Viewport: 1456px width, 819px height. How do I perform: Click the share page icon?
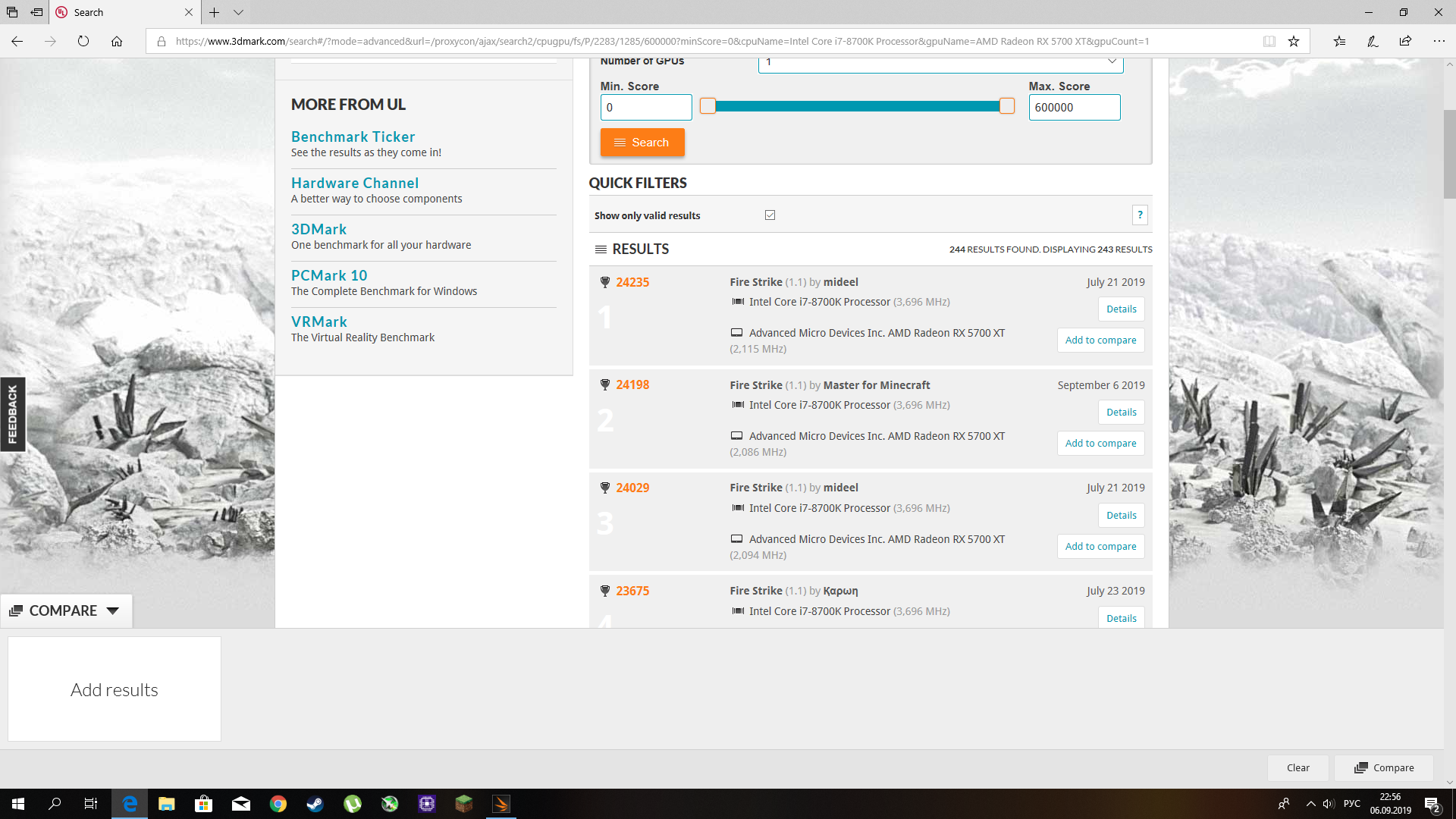(1405, 42)
